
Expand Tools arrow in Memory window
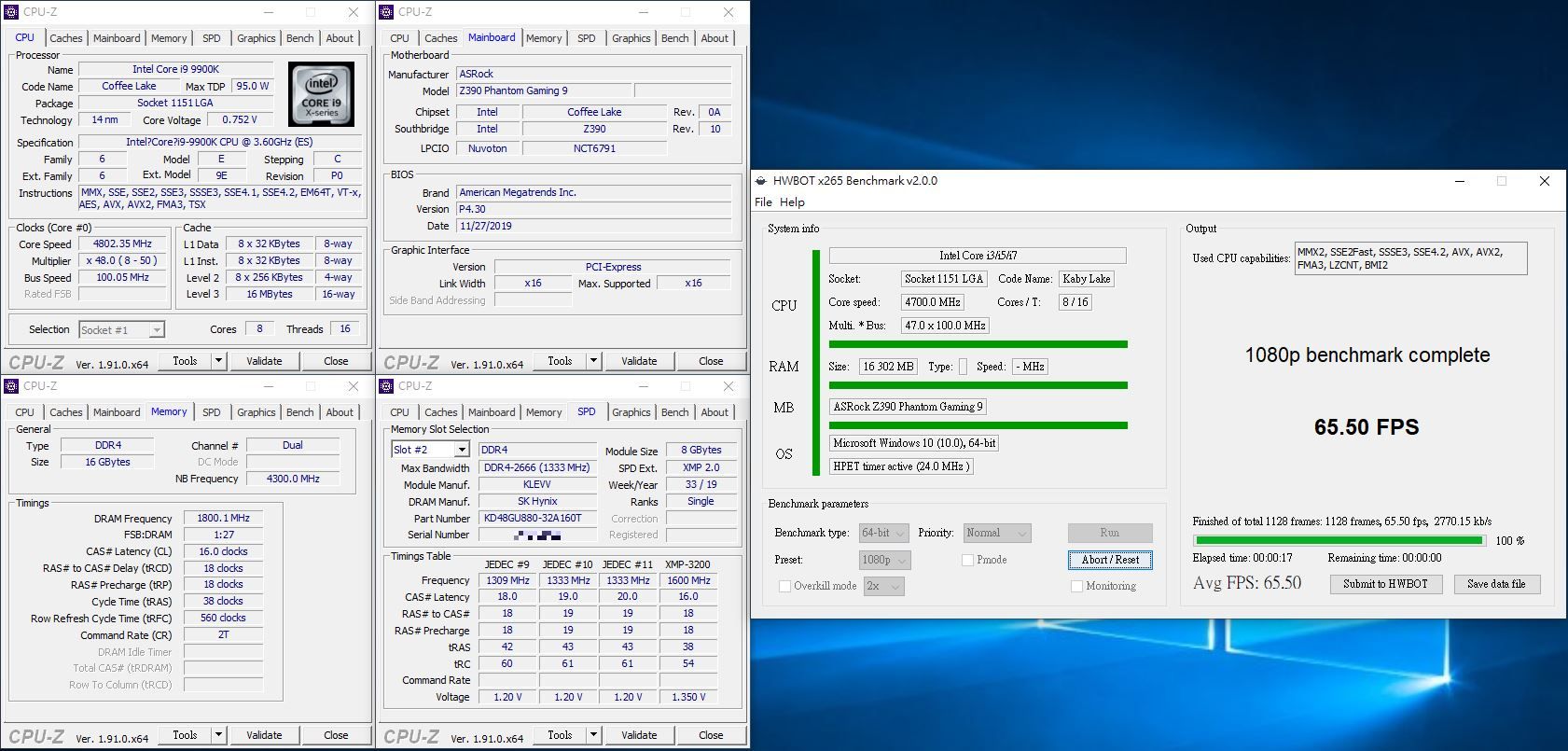coord(218,735)
